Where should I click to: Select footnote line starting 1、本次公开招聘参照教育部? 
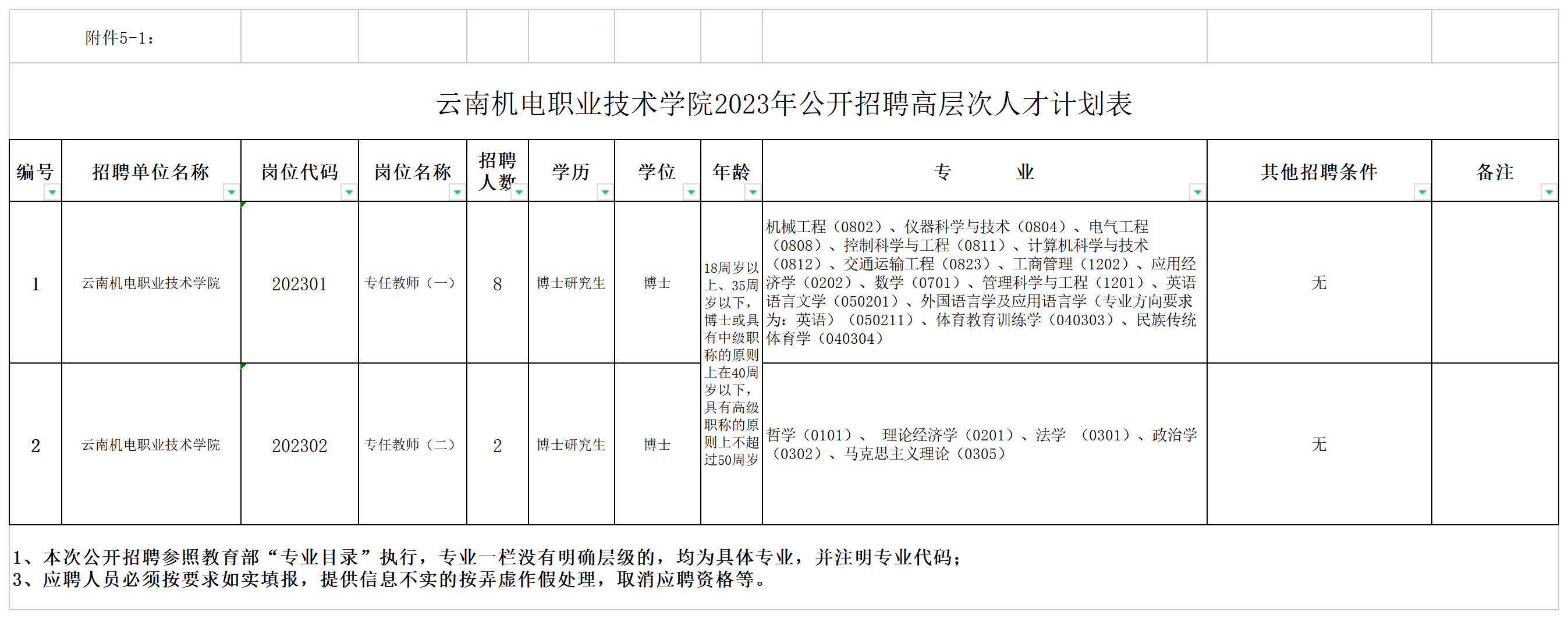(x=487, y=556)
